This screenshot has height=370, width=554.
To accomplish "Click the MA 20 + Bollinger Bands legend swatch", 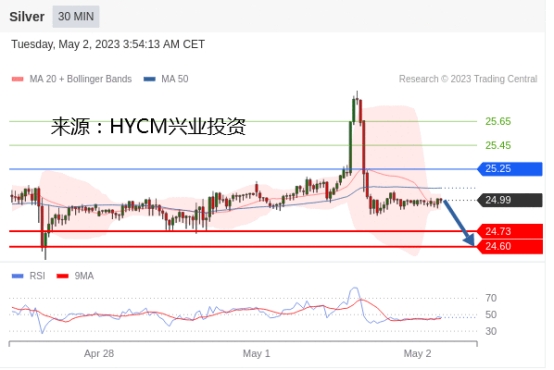I will click(x=18, y=80).
